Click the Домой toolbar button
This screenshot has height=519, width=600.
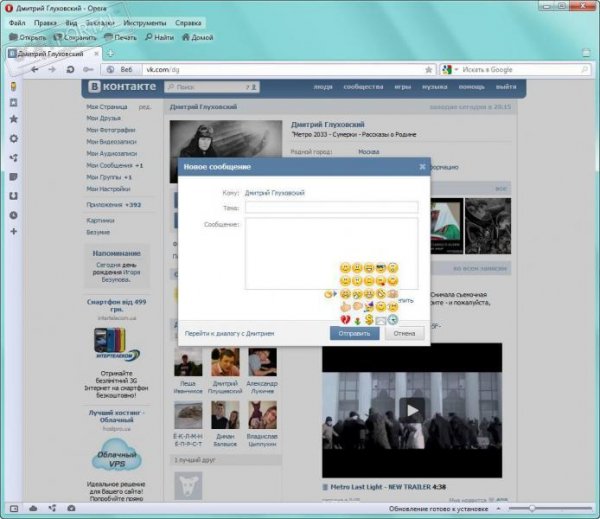coord(197,37)
